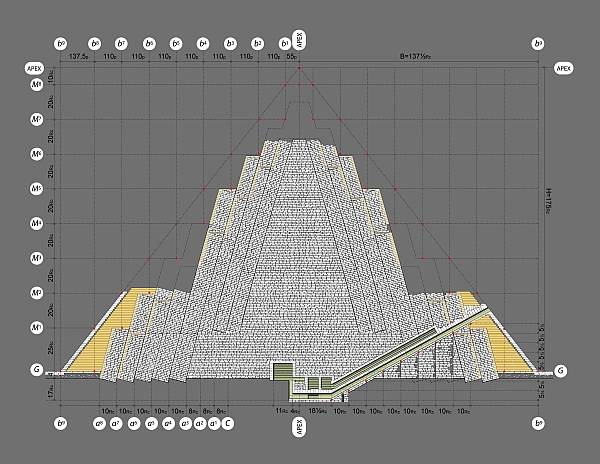
Task: Select the green chamber at the pyramid base
Action: (x=283, y=371)
